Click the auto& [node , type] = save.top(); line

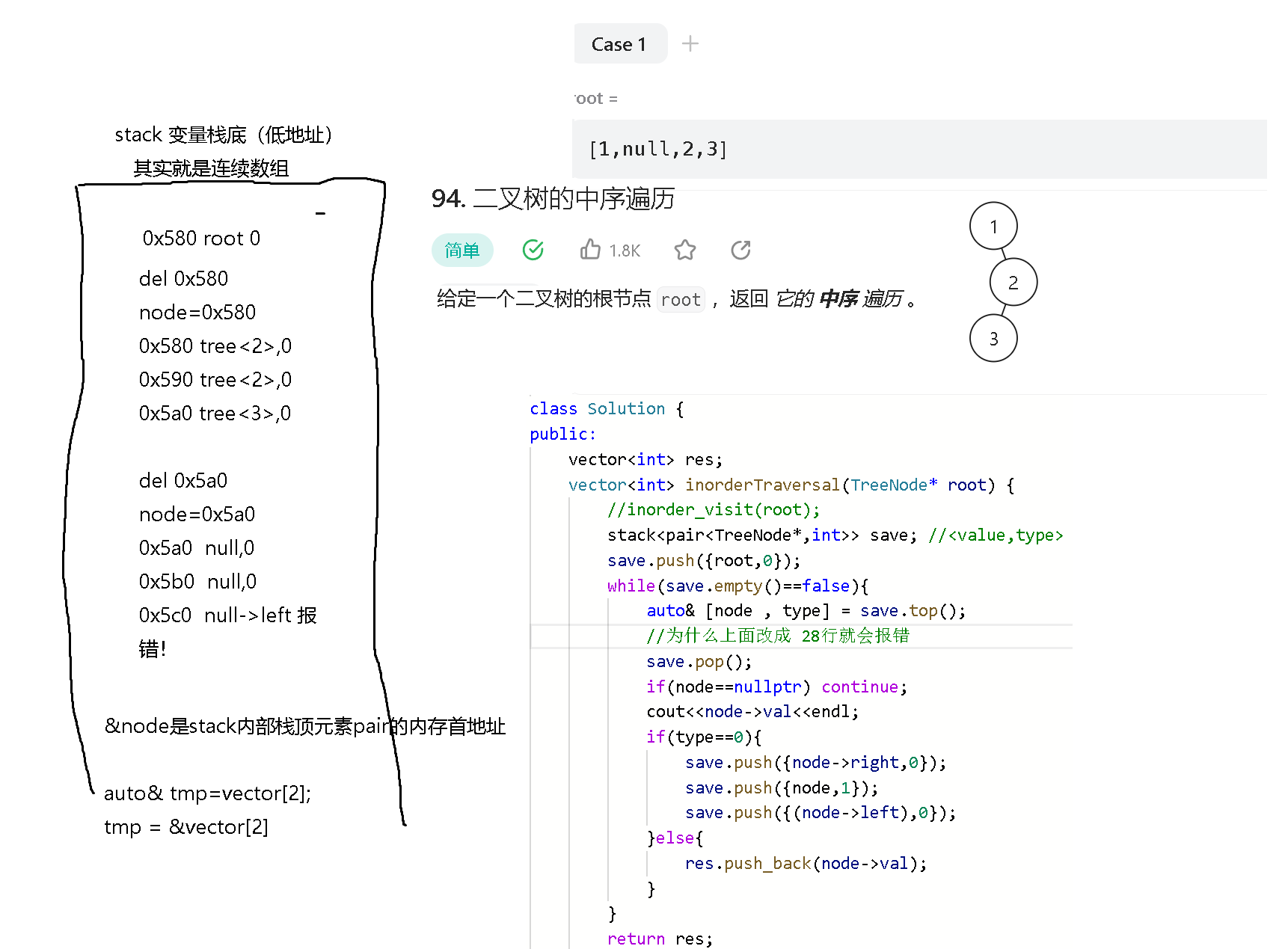[806, 611]
